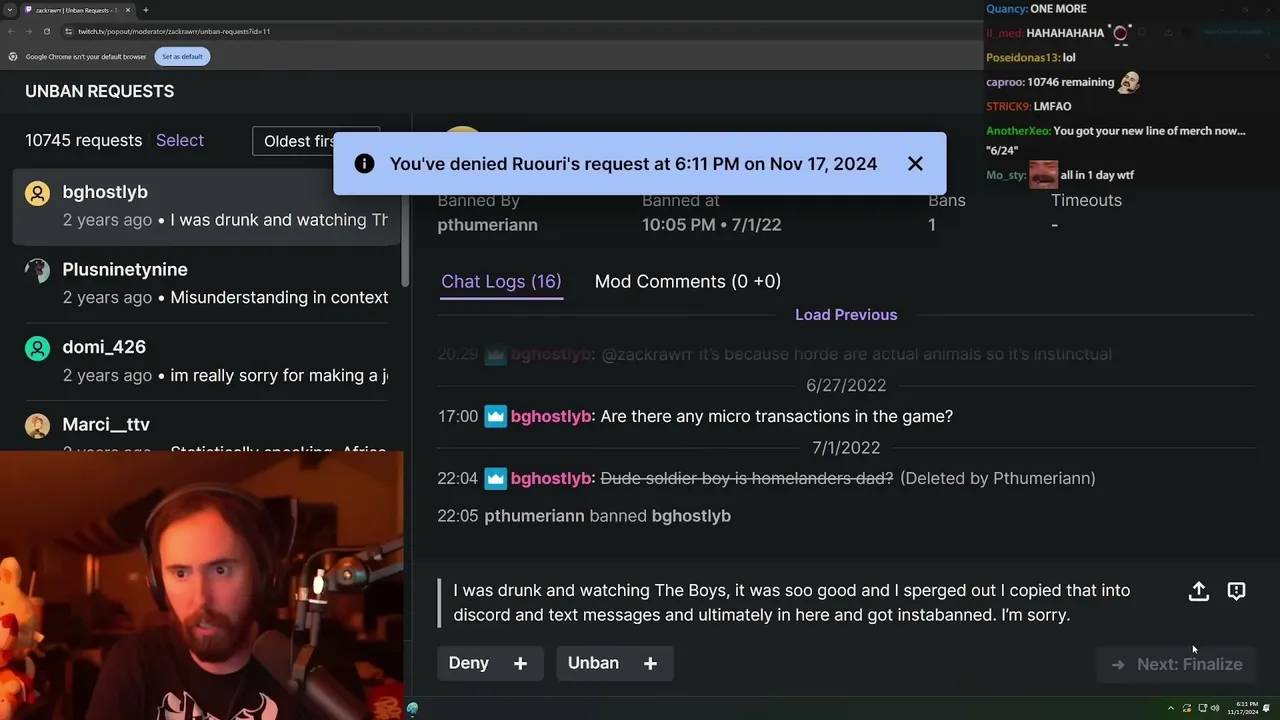
Task: Click the Chrome icon in the default browser infobar
Action: [12, 56]
